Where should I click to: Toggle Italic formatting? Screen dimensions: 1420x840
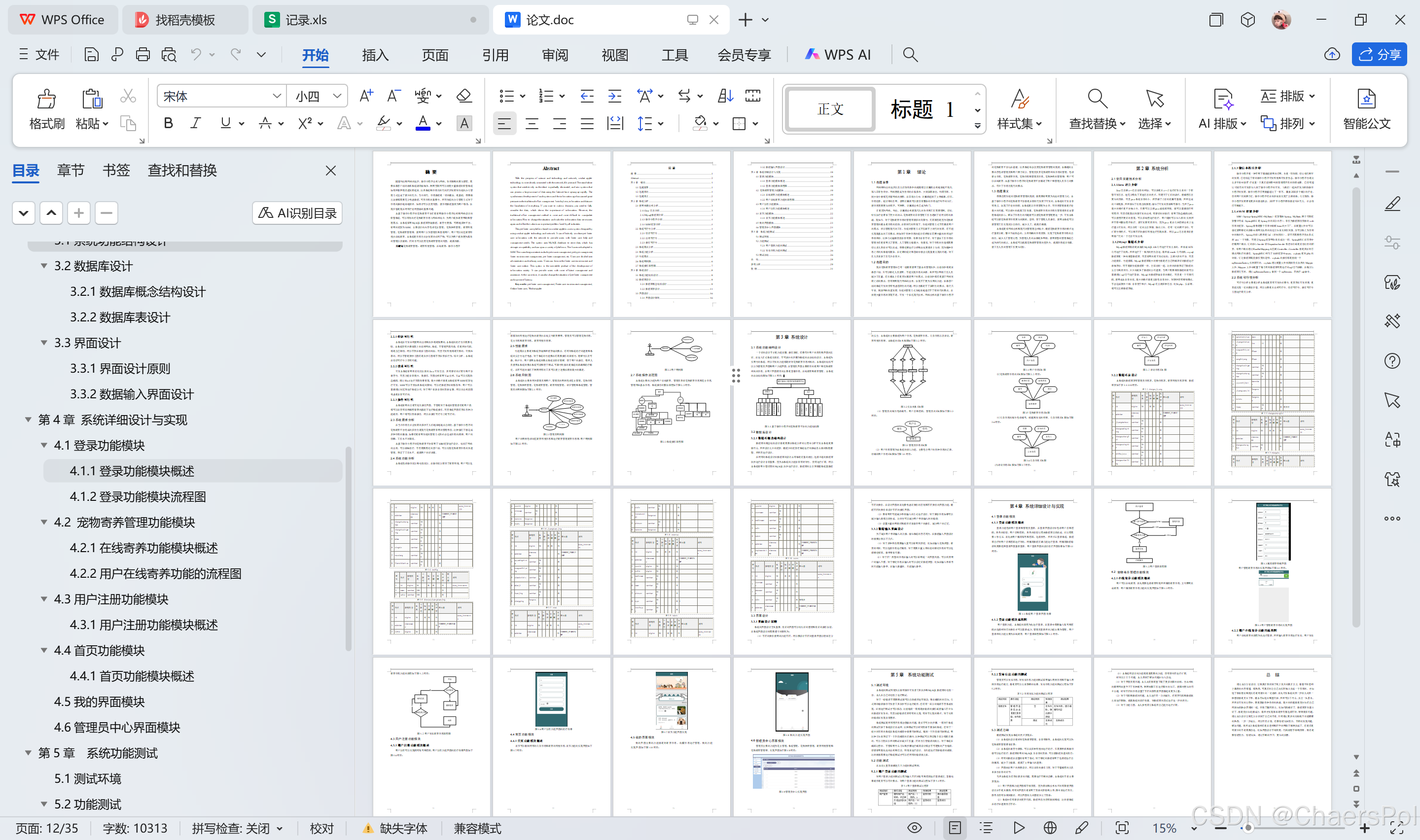pos(196,123)
